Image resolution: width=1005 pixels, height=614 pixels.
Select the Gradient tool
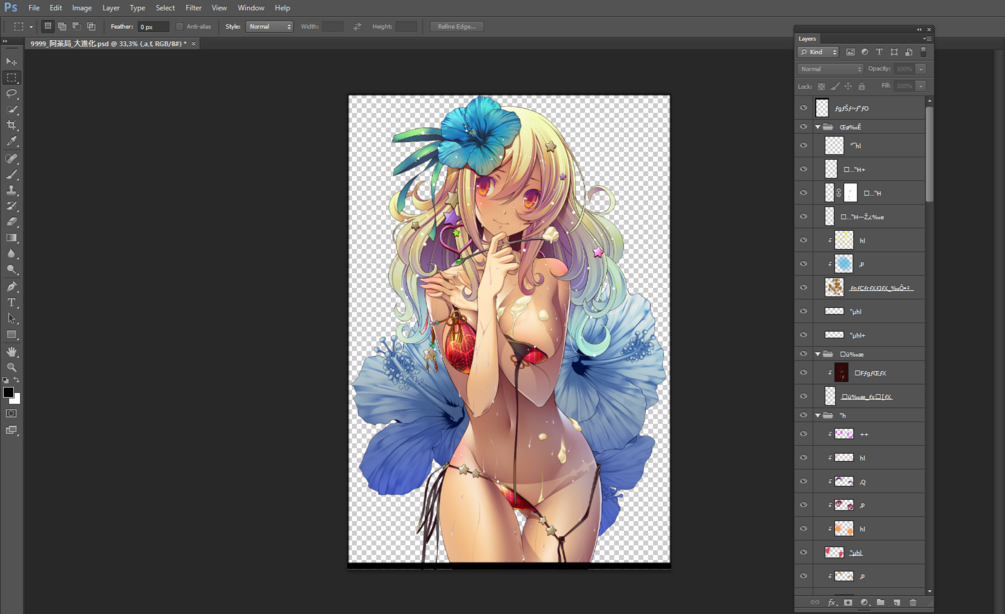coord(12,238)
